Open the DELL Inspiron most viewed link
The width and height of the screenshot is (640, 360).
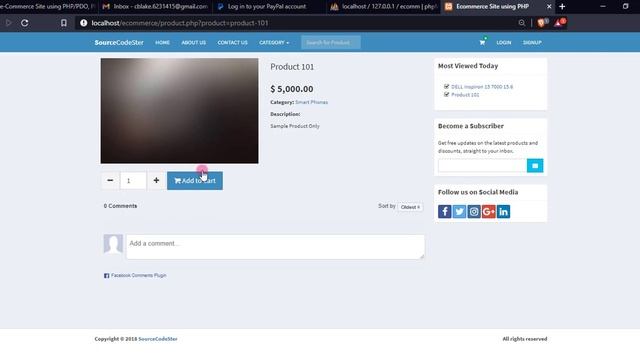482,87
